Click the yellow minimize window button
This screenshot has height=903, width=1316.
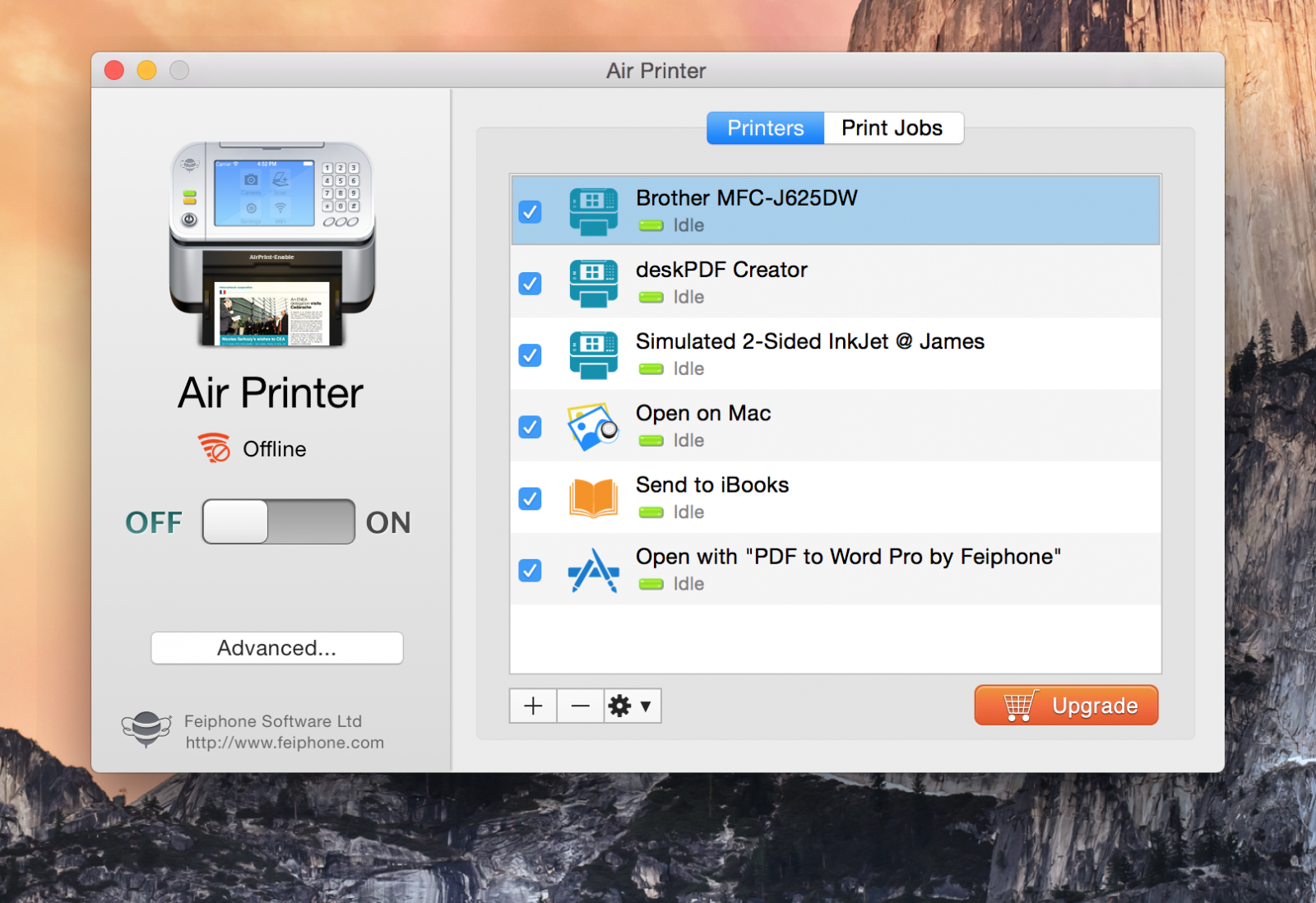[x=146, y=70]
